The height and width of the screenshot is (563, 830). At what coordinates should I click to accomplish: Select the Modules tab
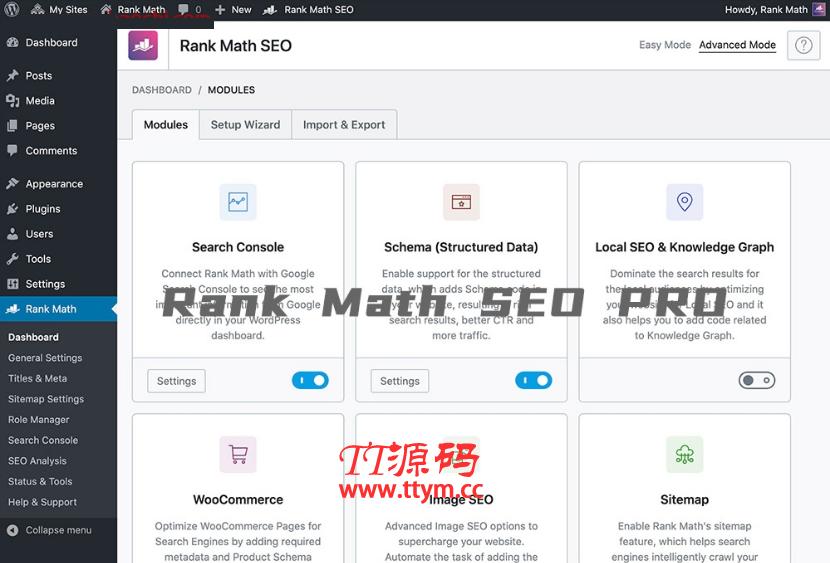click(x=166, y=125)
